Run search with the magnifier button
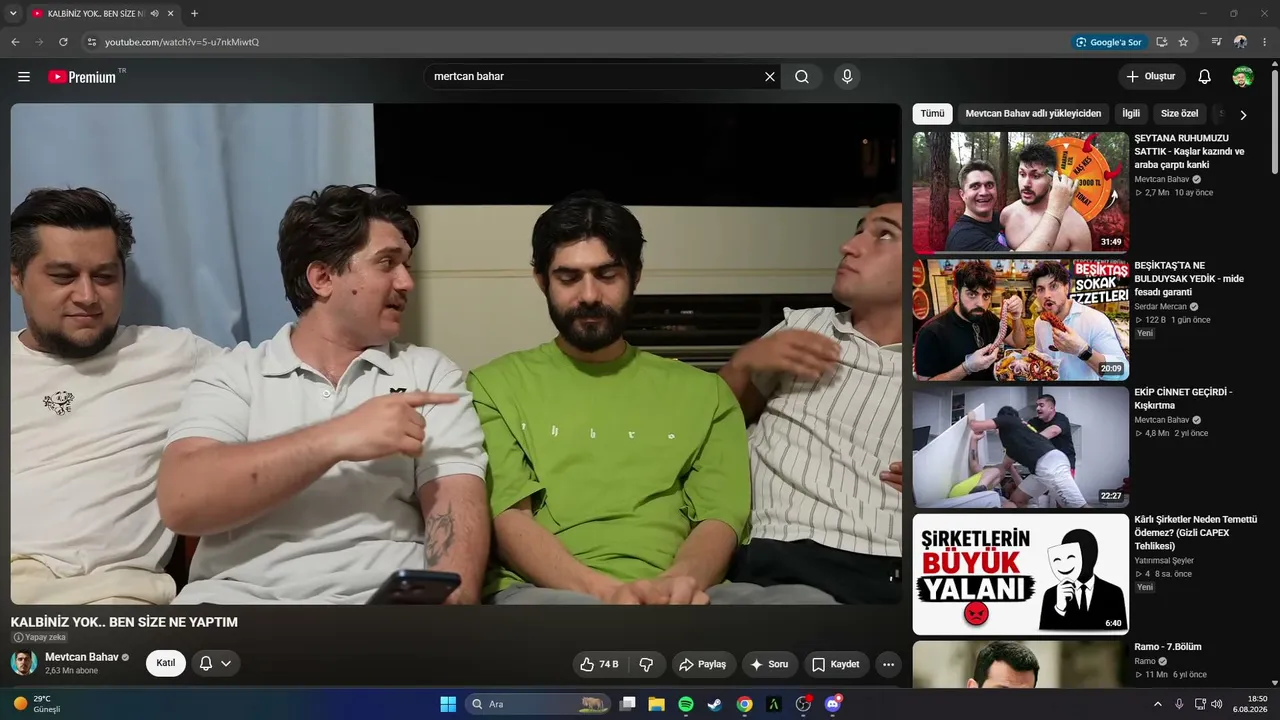Image resolution: width=1280 pixels, height=720 pixels. (x=802, y=77)
